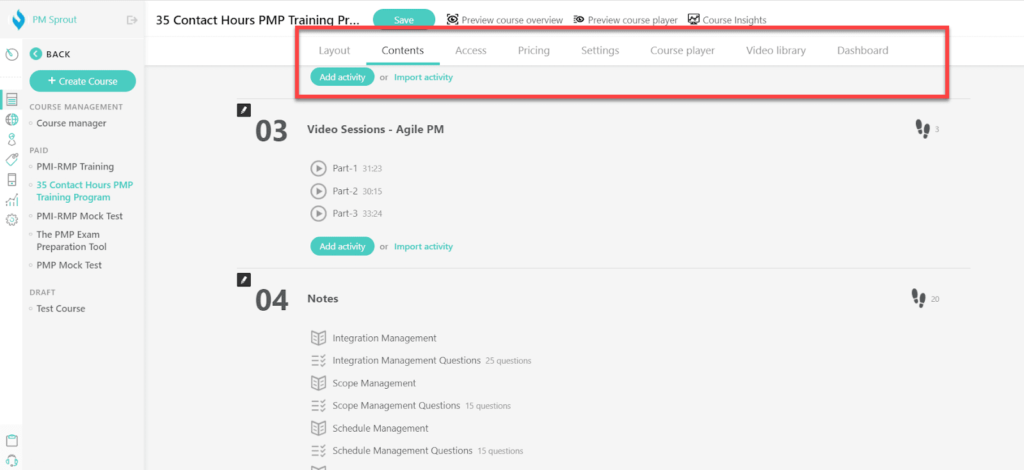Image resolution: width=1024 pixels, height=470 pixels.
Task: Open the globe site icon in sidebar
Action: (12, 119)
